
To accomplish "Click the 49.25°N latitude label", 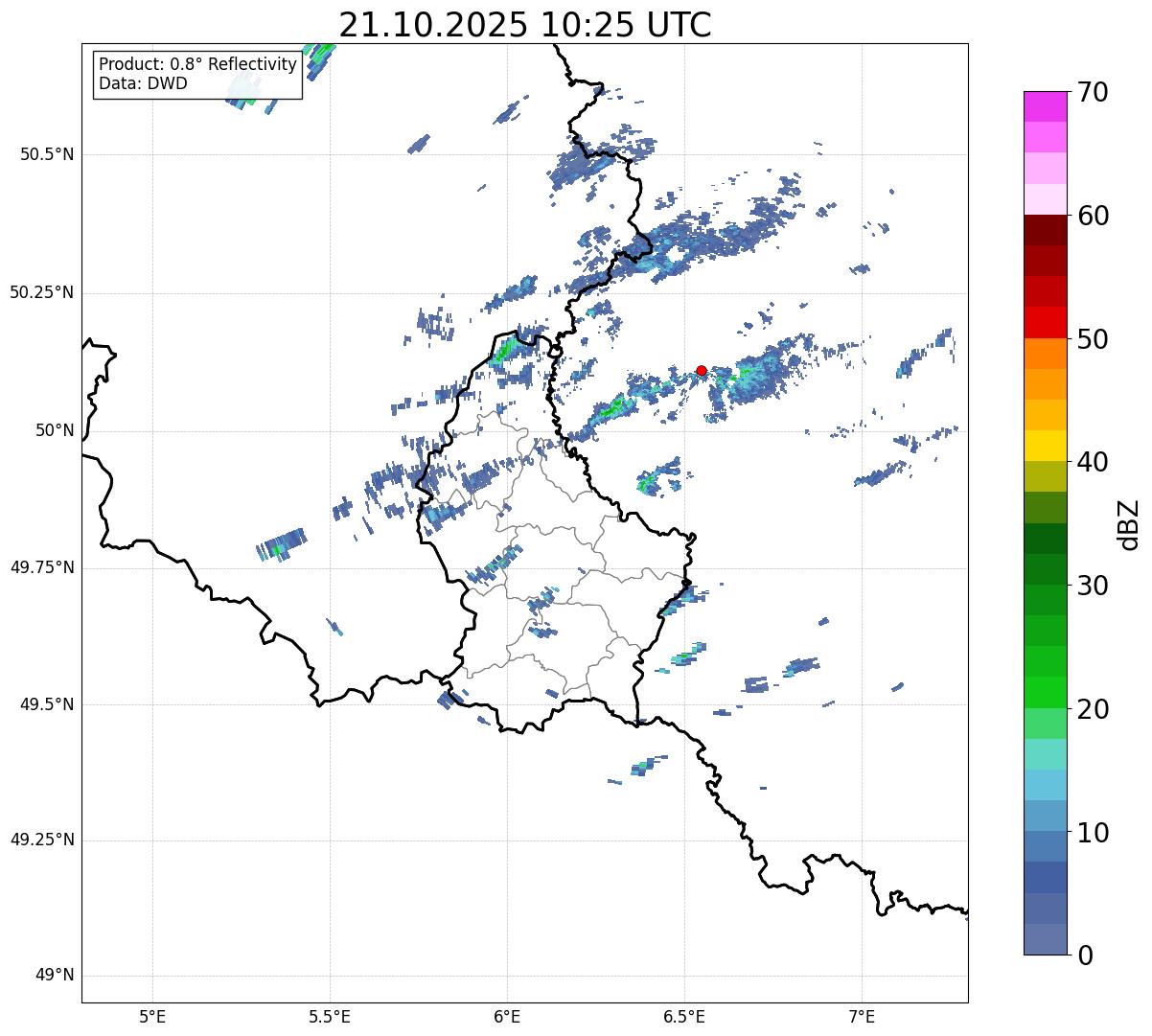I will [x=42, y=840].
